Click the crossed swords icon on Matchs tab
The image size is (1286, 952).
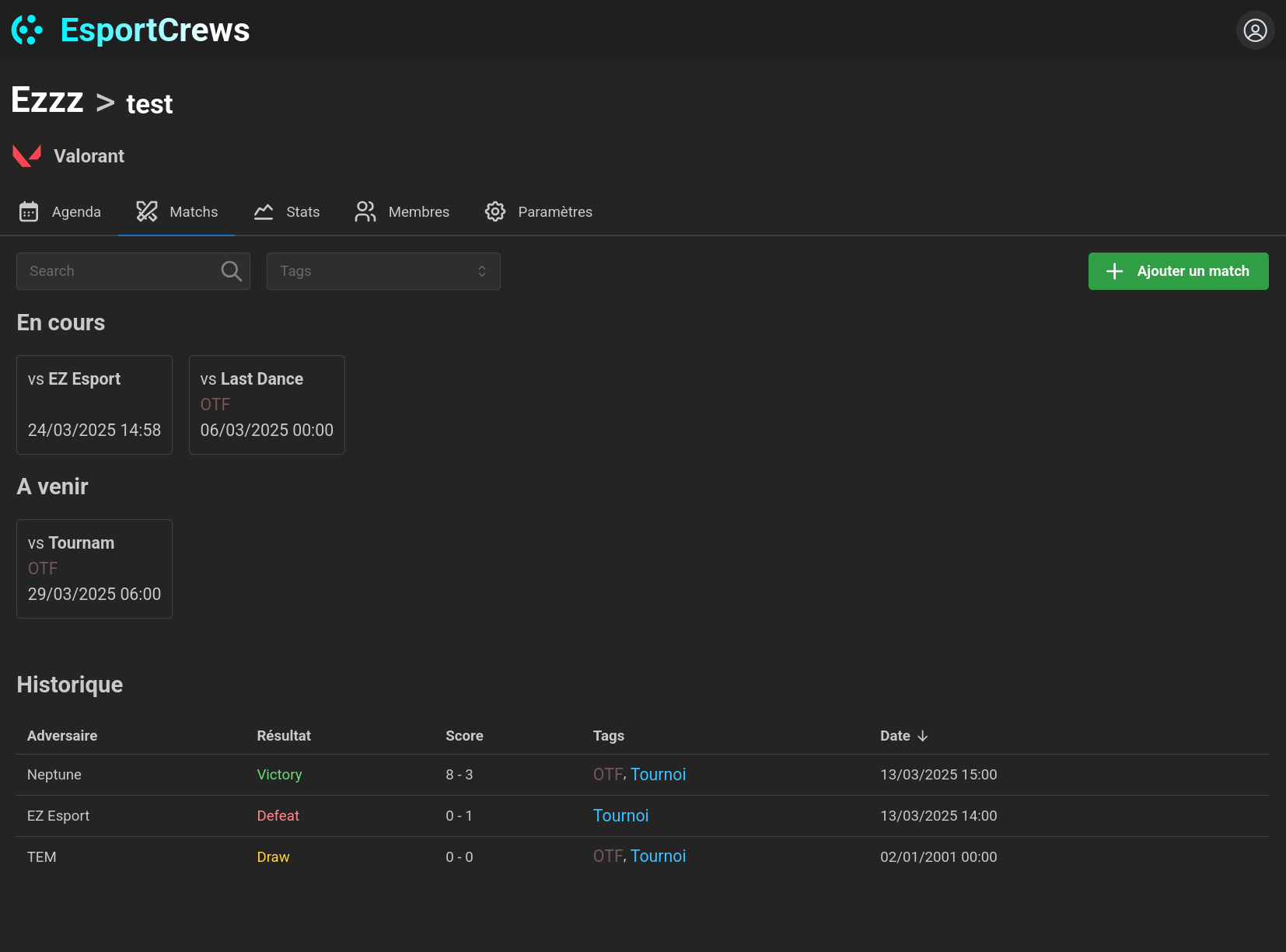pyautogui.click(x=146, y=211)
